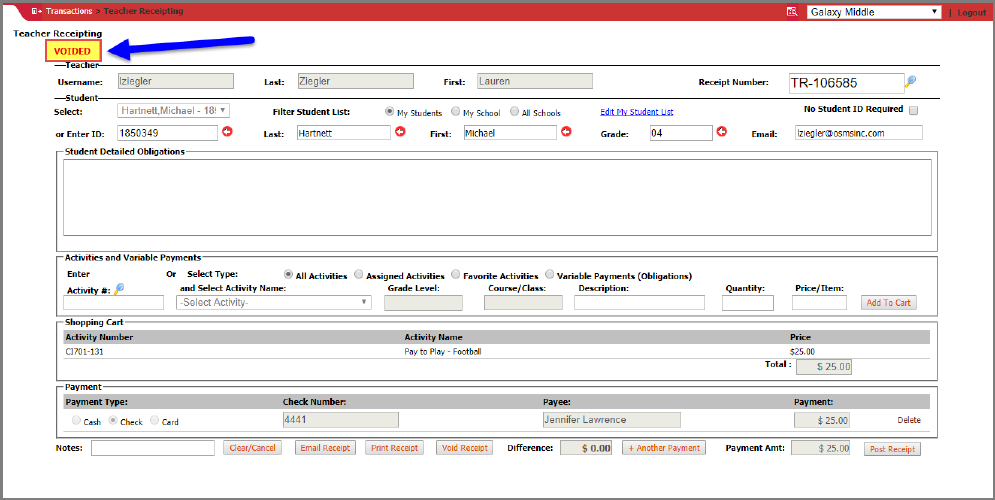Click the Clear/Cancel button
Screen dimensions: 995x500
(253, 448)
